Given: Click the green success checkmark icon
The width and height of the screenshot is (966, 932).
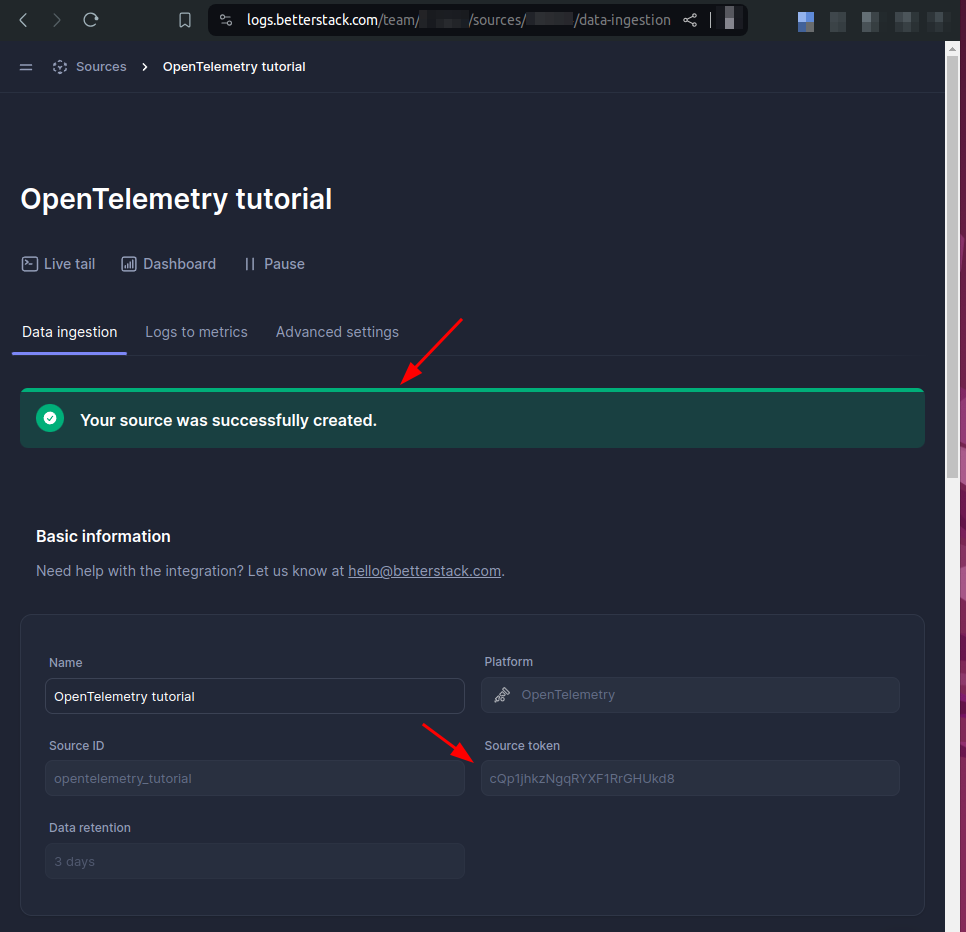Looking at the screenshot, I should click(x=50, y=418).
